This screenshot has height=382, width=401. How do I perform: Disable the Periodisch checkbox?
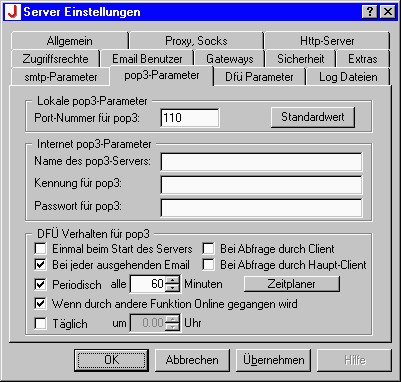tap(40, 284)
